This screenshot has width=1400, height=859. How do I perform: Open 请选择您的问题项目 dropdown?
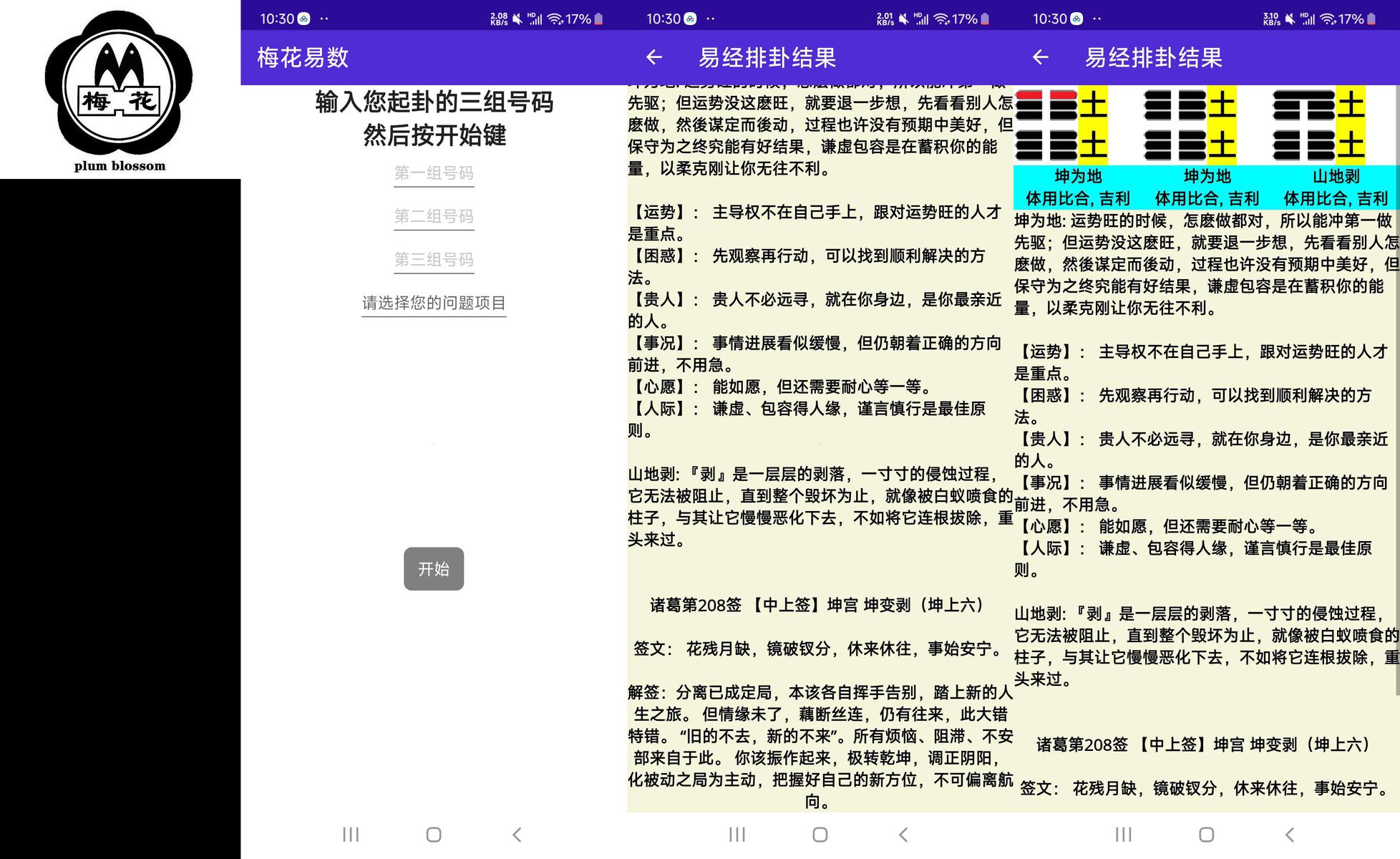click(x=434, y=303)
